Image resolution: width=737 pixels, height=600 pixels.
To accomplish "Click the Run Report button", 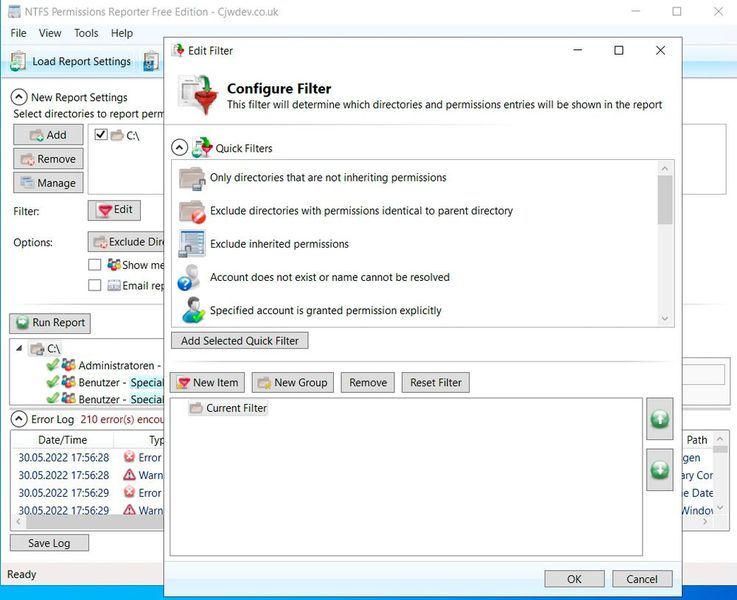I will click(x=50, y=323).
